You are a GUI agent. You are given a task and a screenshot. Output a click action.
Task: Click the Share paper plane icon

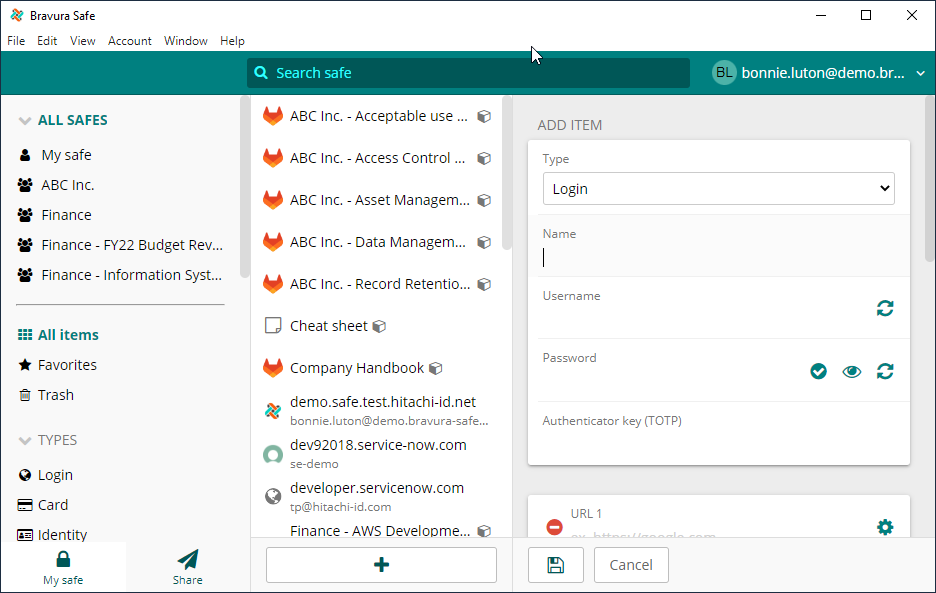(x=187, y=566)
